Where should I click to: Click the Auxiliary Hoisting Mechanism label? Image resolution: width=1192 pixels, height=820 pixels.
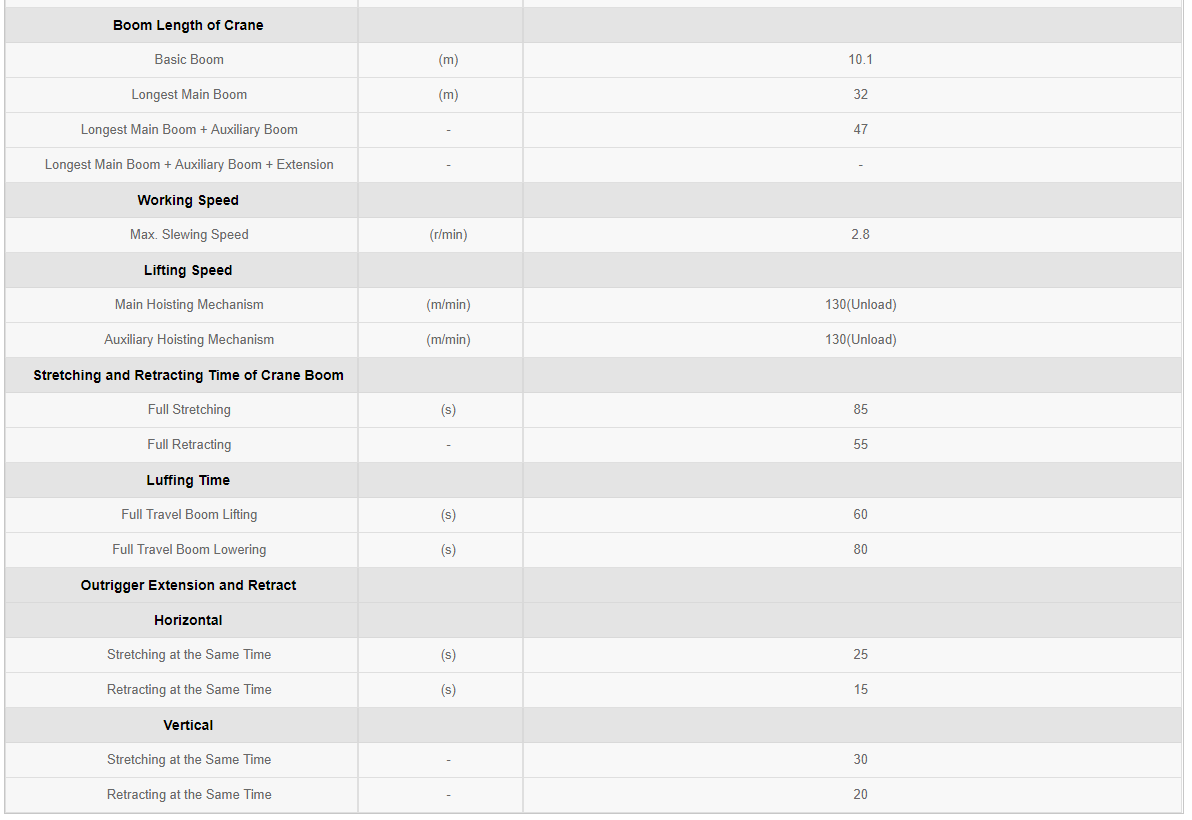click(189, 339)
